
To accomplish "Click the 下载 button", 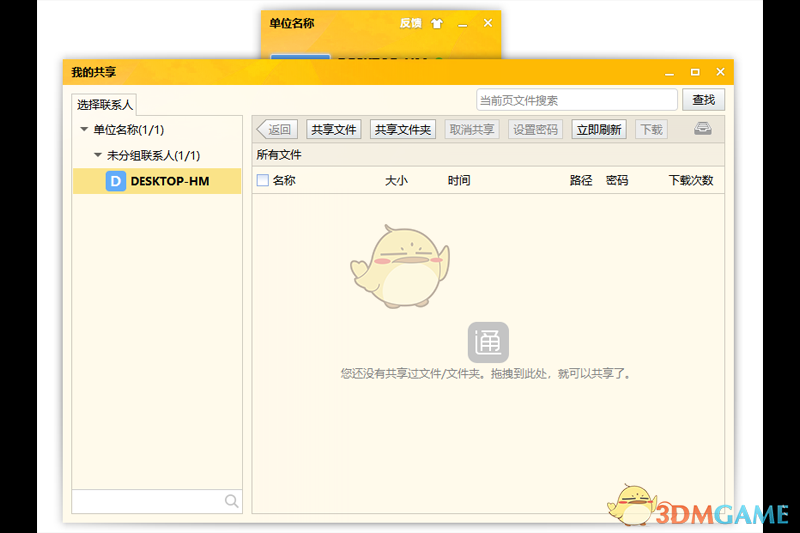I will tap(652, 130).
